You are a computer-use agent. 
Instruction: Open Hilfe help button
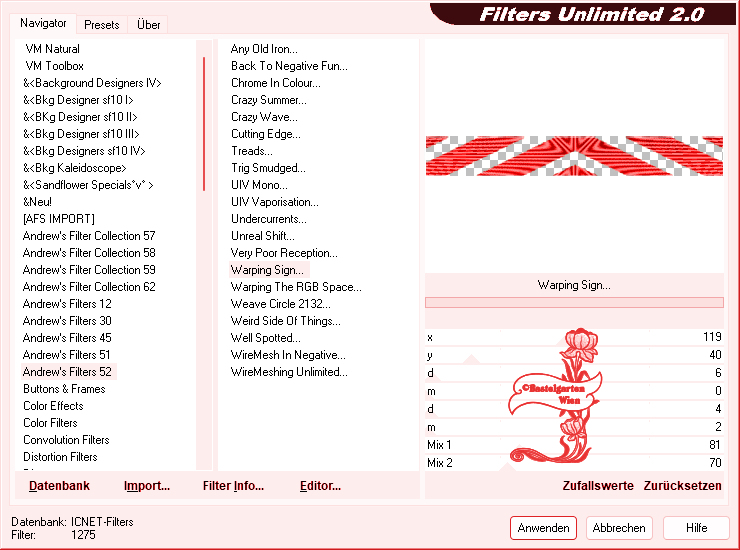point(696,528)
